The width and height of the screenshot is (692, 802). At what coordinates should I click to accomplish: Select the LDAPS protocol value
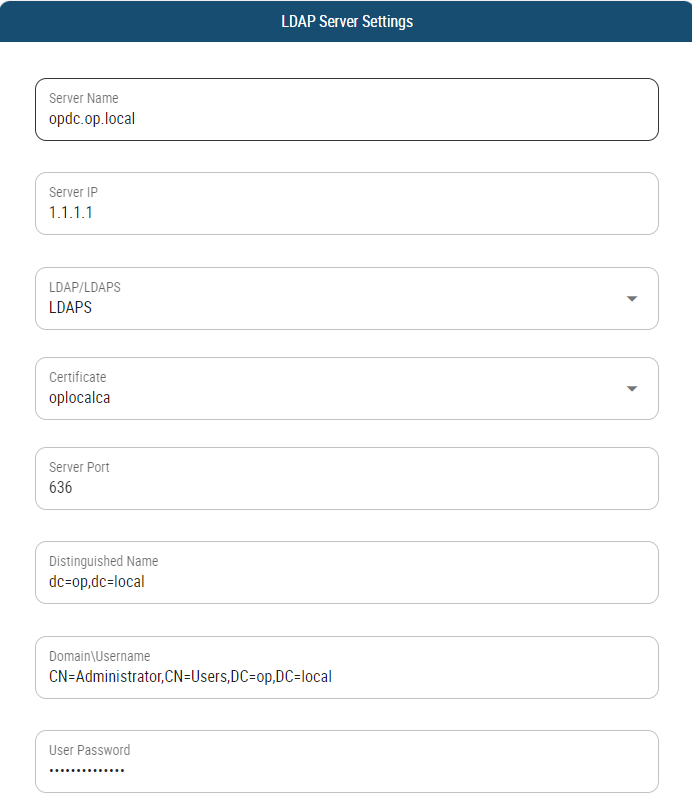click(70, 308)
